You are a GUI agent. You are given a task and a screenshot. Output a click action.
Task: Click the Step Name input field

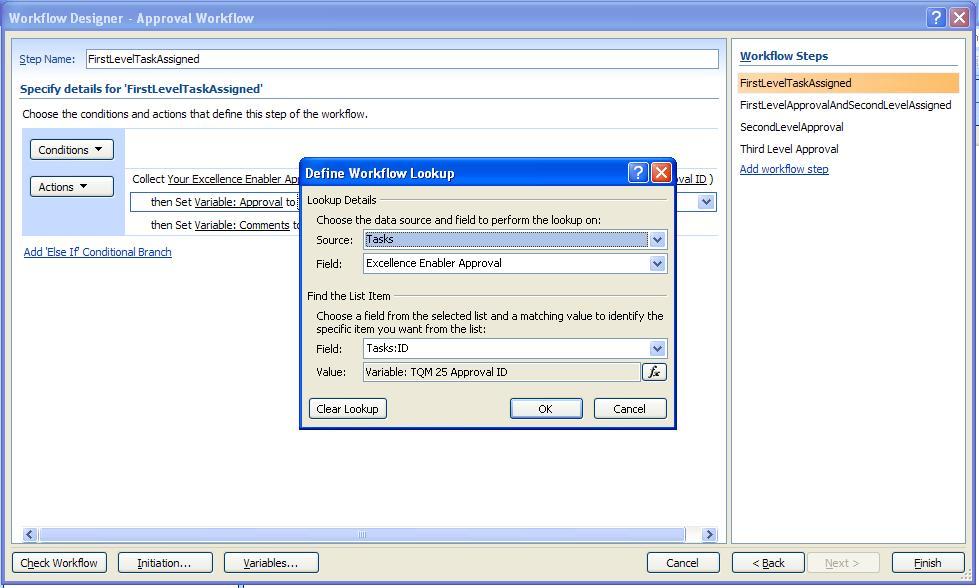(402, 59)
